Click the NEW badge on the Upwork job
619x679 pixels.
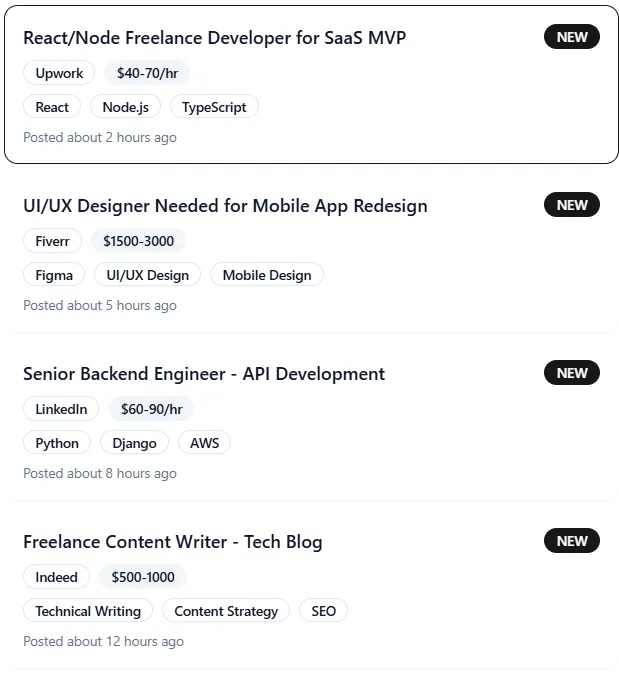[x=572, y=37]
